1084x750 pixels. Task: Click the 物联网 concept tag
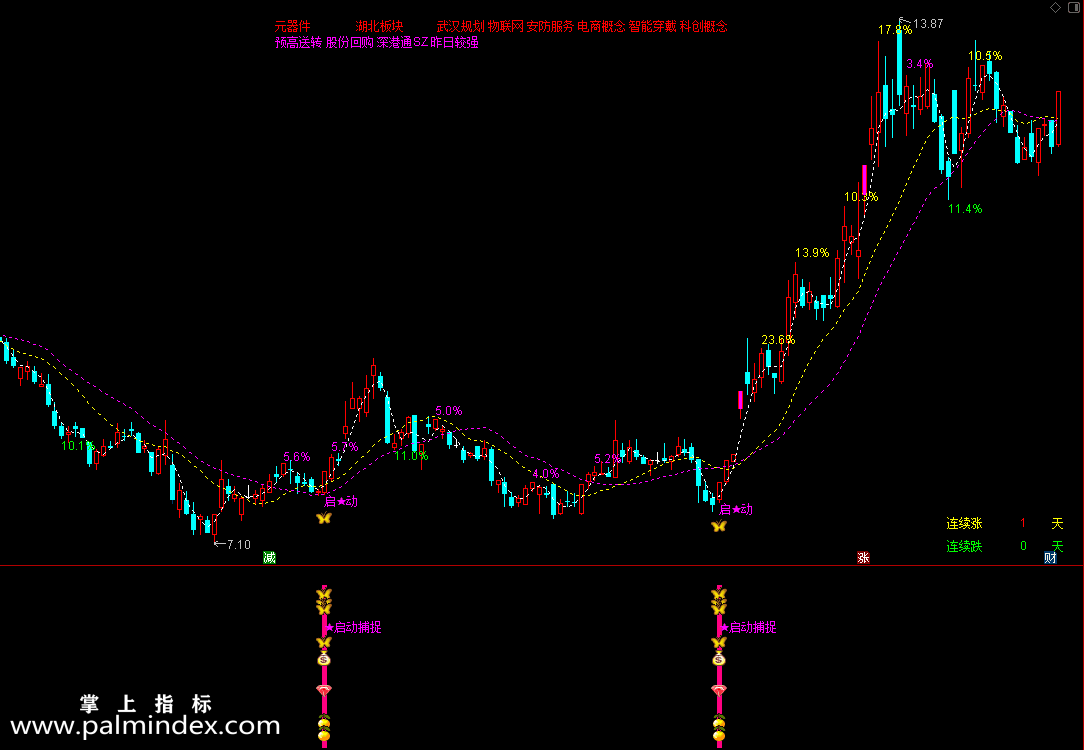[x=506, y=26]
